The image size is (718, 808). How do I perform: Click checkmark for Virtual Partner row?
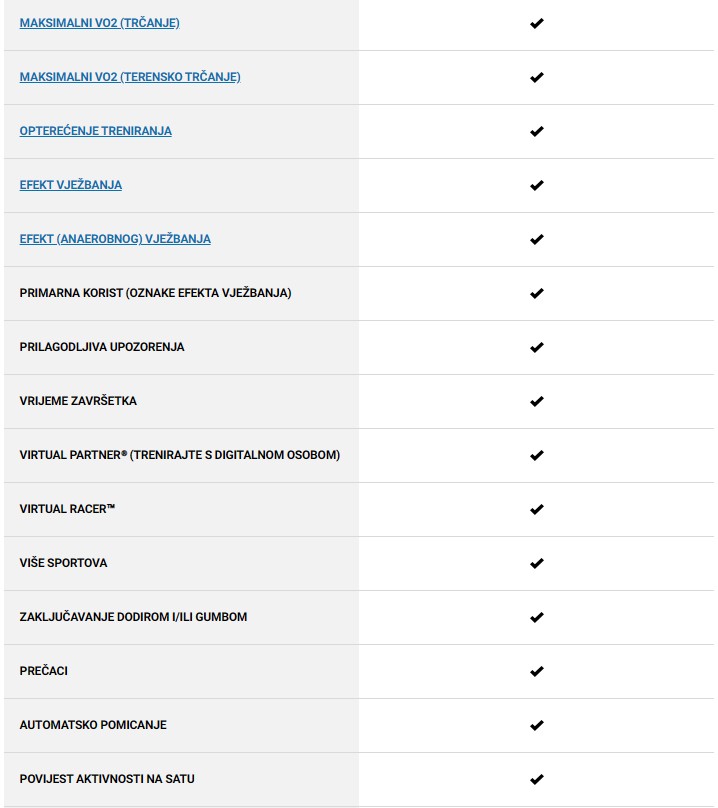pos(537,455)
